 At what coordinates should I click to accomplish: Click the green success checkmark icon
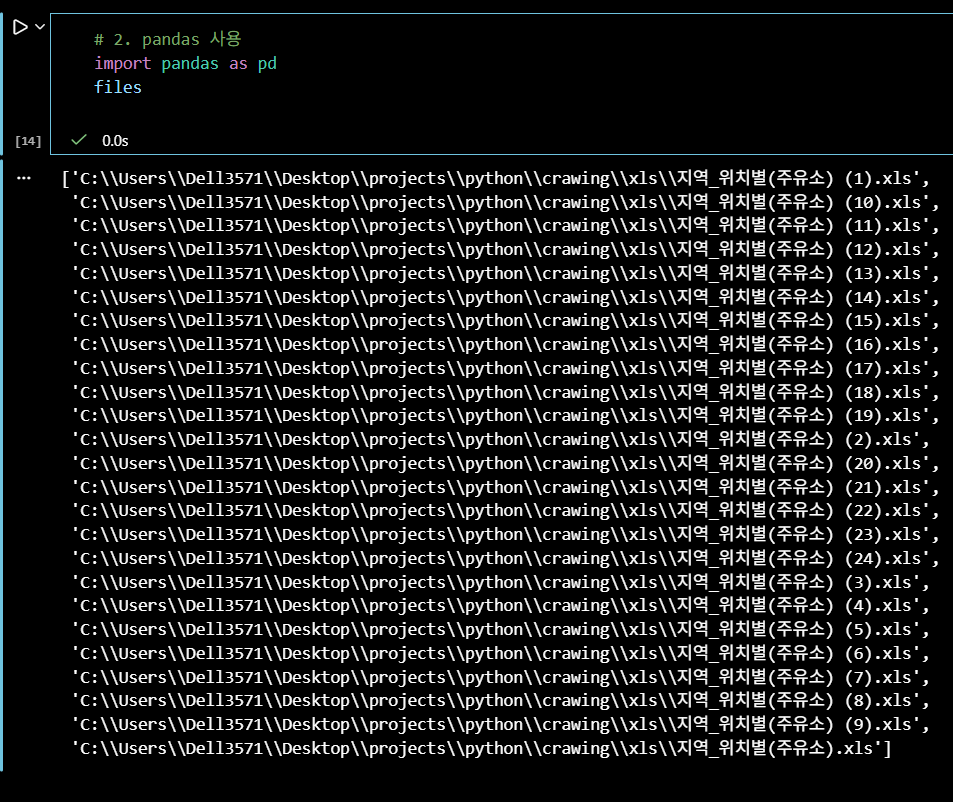(78, 140)
